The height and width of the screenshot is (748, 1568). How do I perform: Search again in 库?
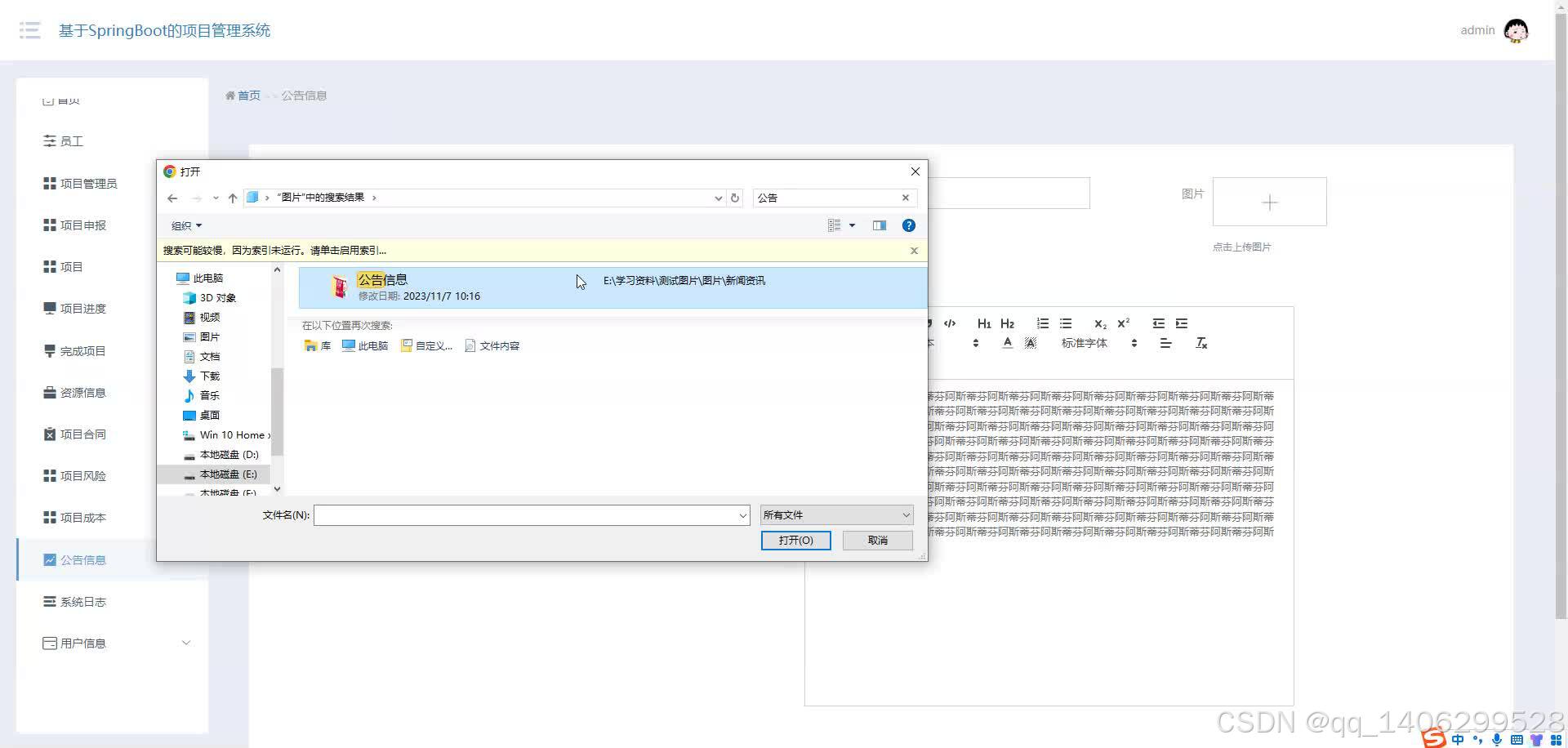pos(318,346)
